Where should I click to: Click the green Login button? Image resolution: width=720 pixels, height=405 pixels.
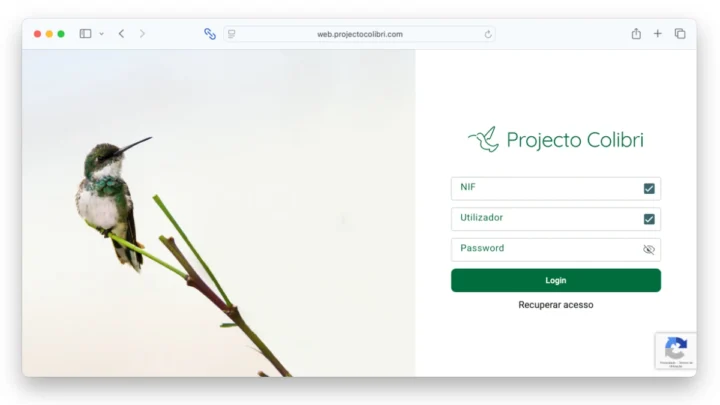click(556, 280)
